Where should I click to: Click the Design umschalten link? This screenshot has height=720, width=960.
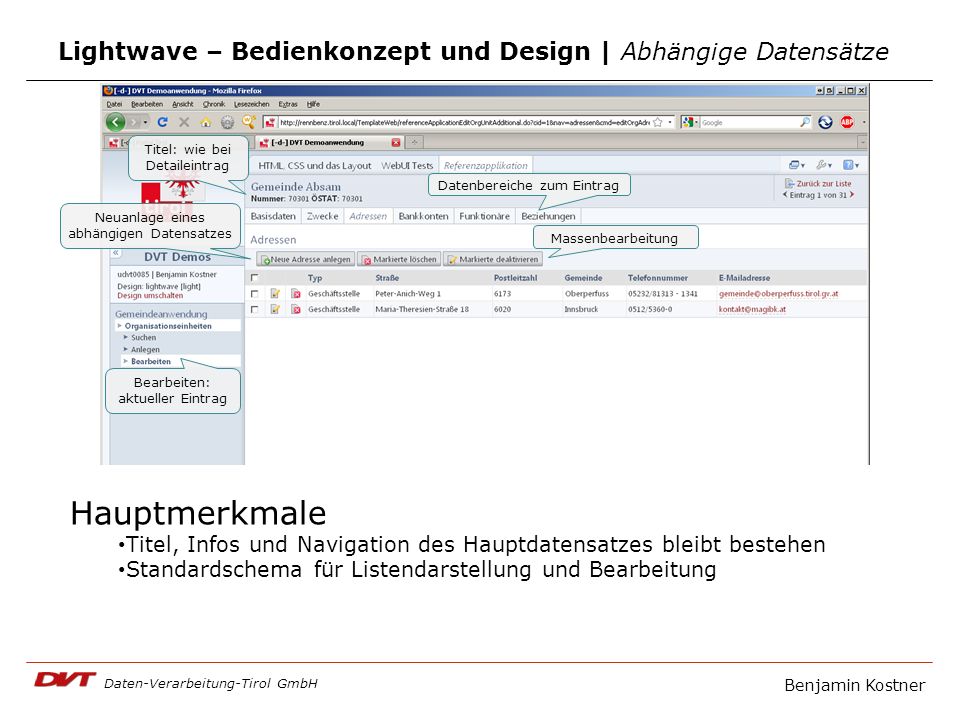coord(150,296)
